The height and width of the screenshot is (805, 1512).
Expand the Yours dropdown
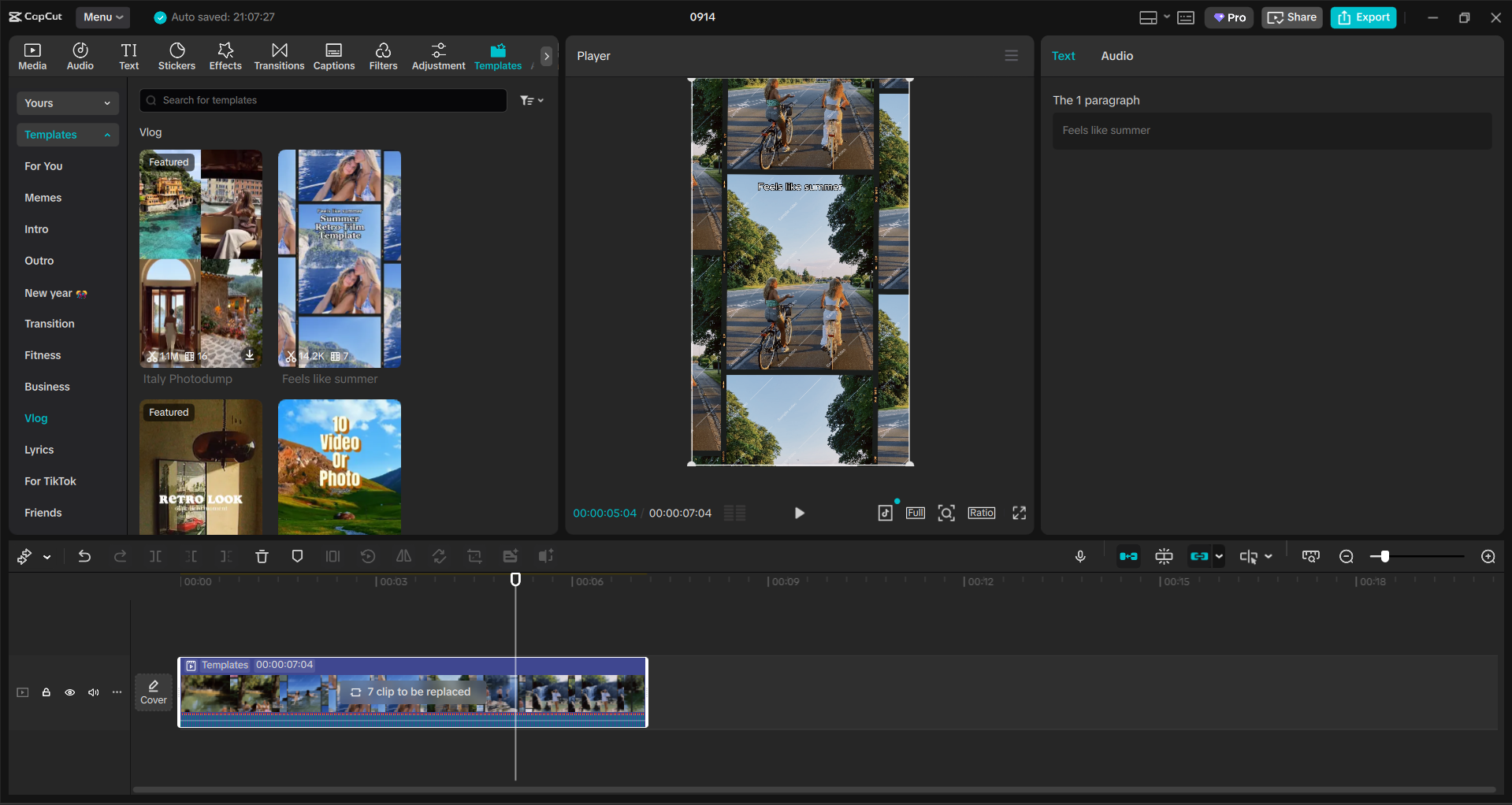67,103
